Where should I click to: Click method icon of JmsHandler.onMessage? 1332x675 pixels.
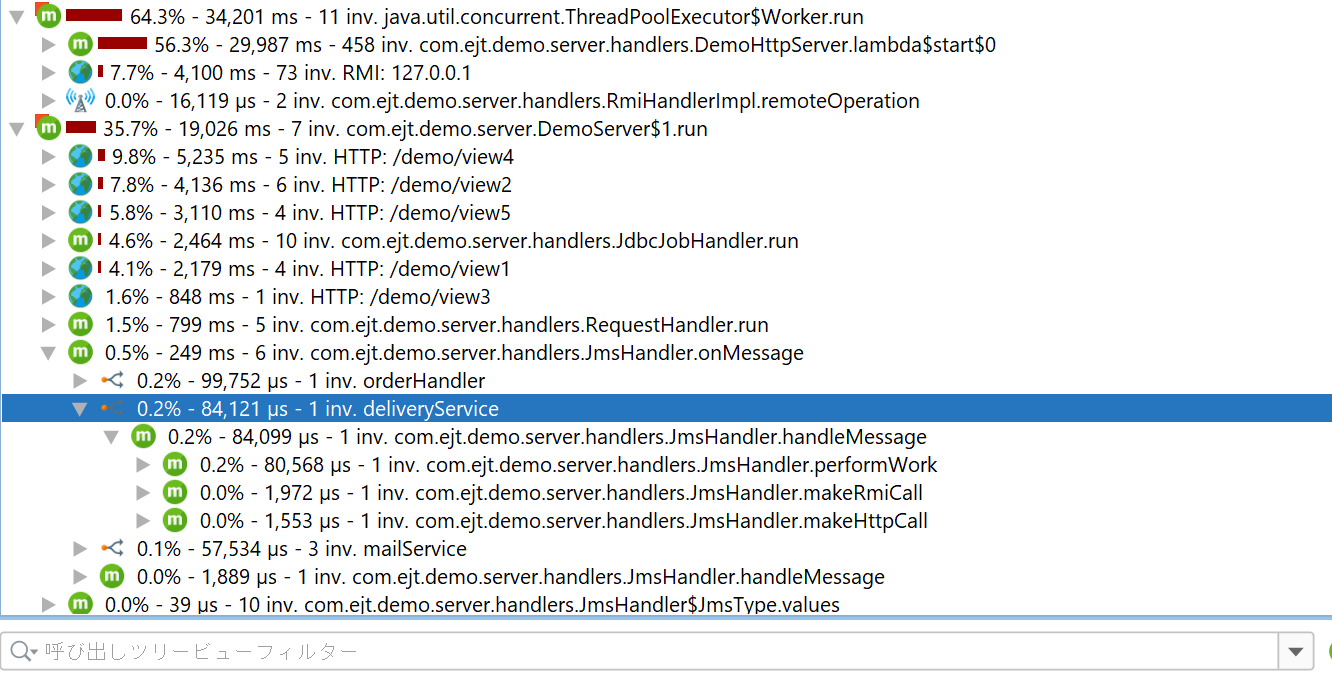coord(80,353)
